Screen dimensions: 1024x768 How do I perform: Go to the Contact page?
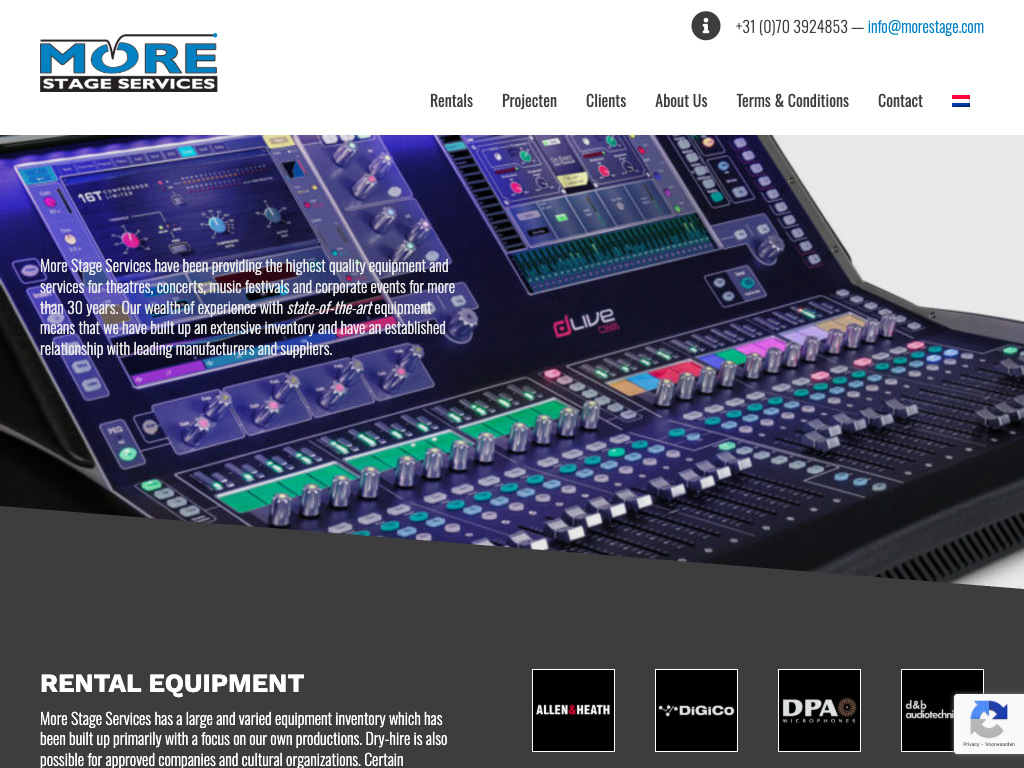pyautogui.click(x=900, y=101)
